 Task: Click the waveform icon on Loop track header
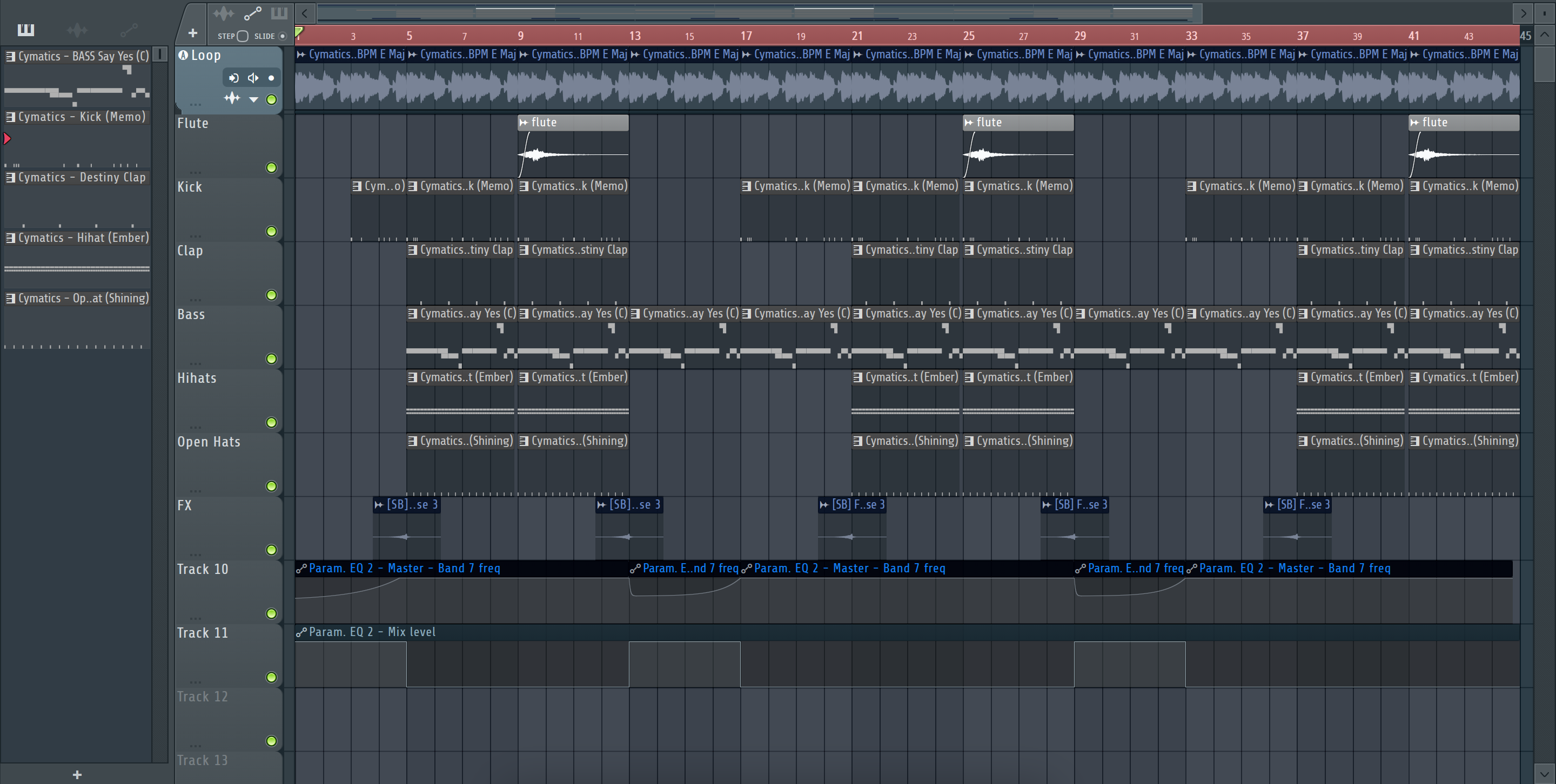(x=232, y=98)
